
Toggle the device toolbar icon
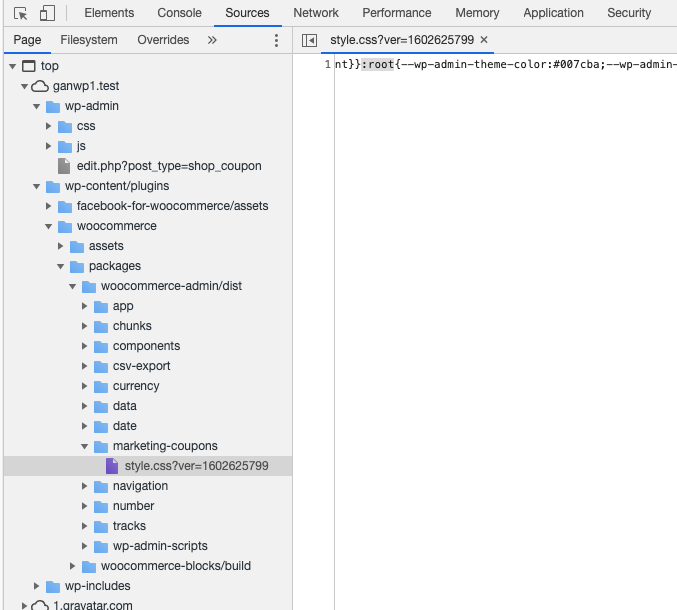tap(47, 13)
